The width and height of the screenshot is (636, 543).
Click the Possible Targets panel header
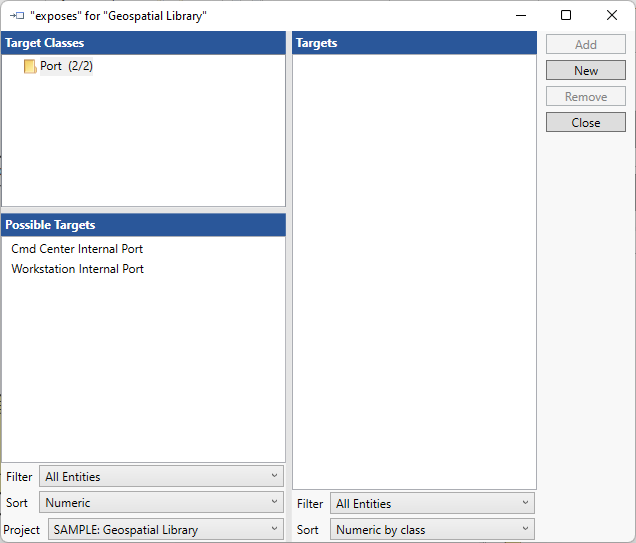tap(143, 225)
